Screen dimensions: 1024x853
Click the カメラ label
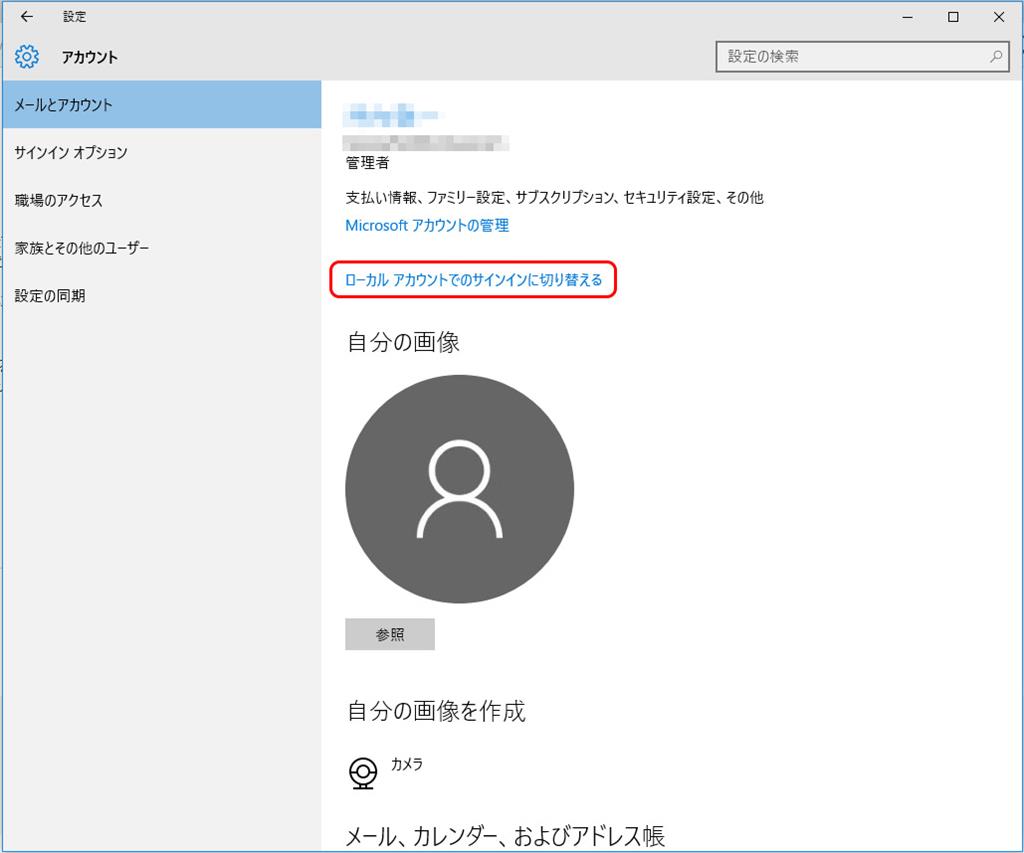407,764
